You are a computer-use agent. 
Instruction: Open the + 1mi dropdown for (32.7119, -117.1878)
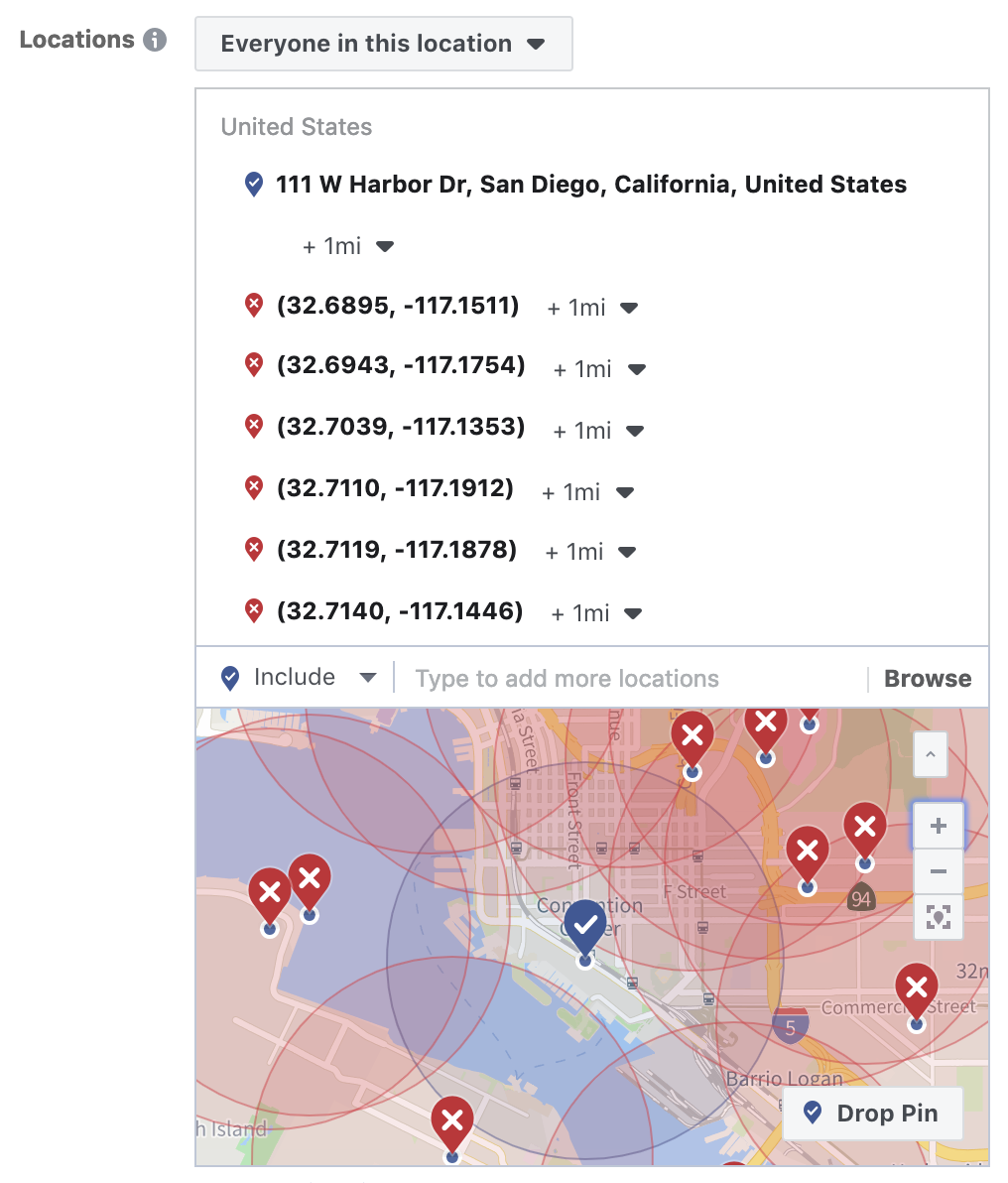(590, 552)
